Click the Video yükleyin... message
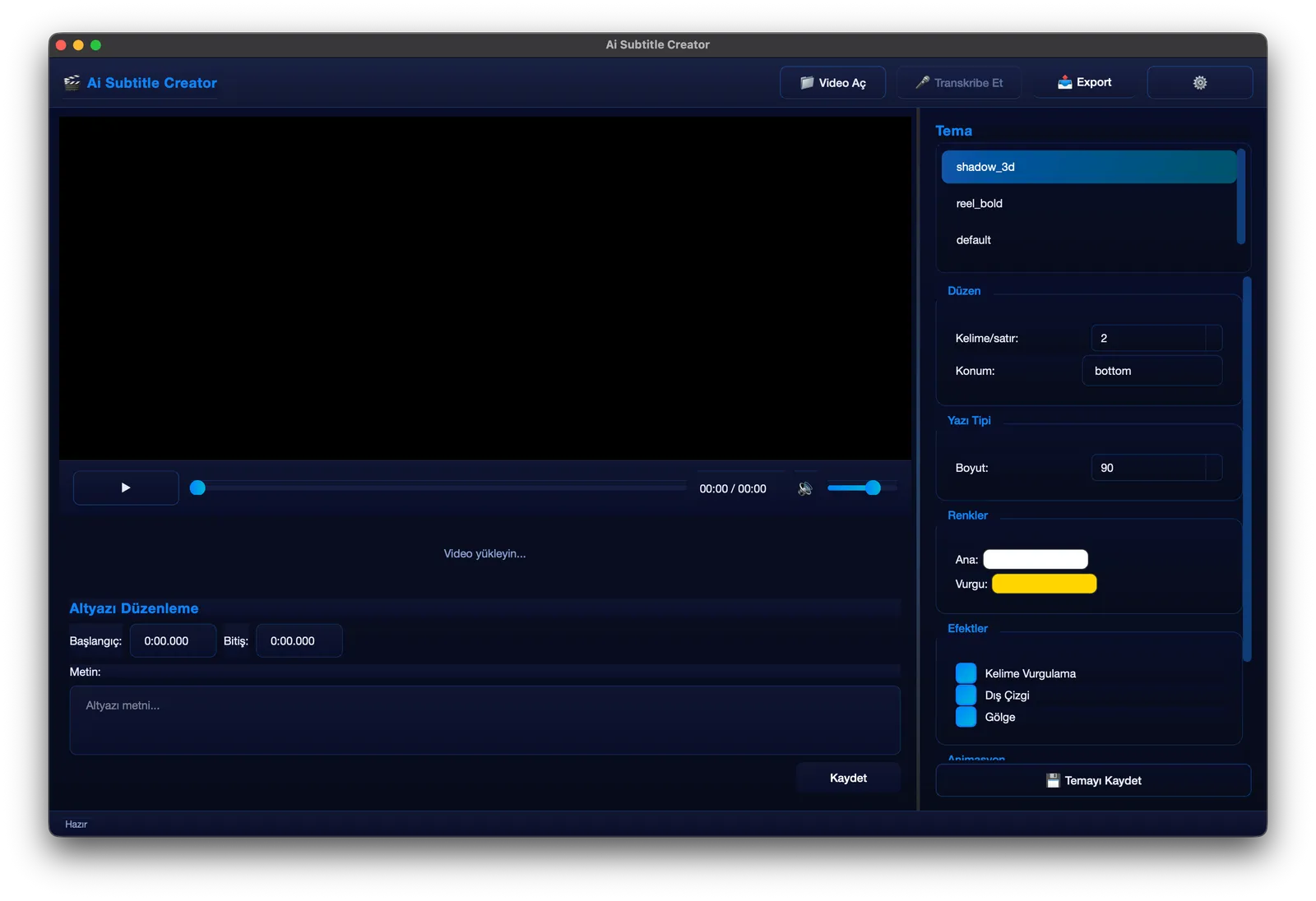This screenshot has width=1316, height=901. (484, 553)
